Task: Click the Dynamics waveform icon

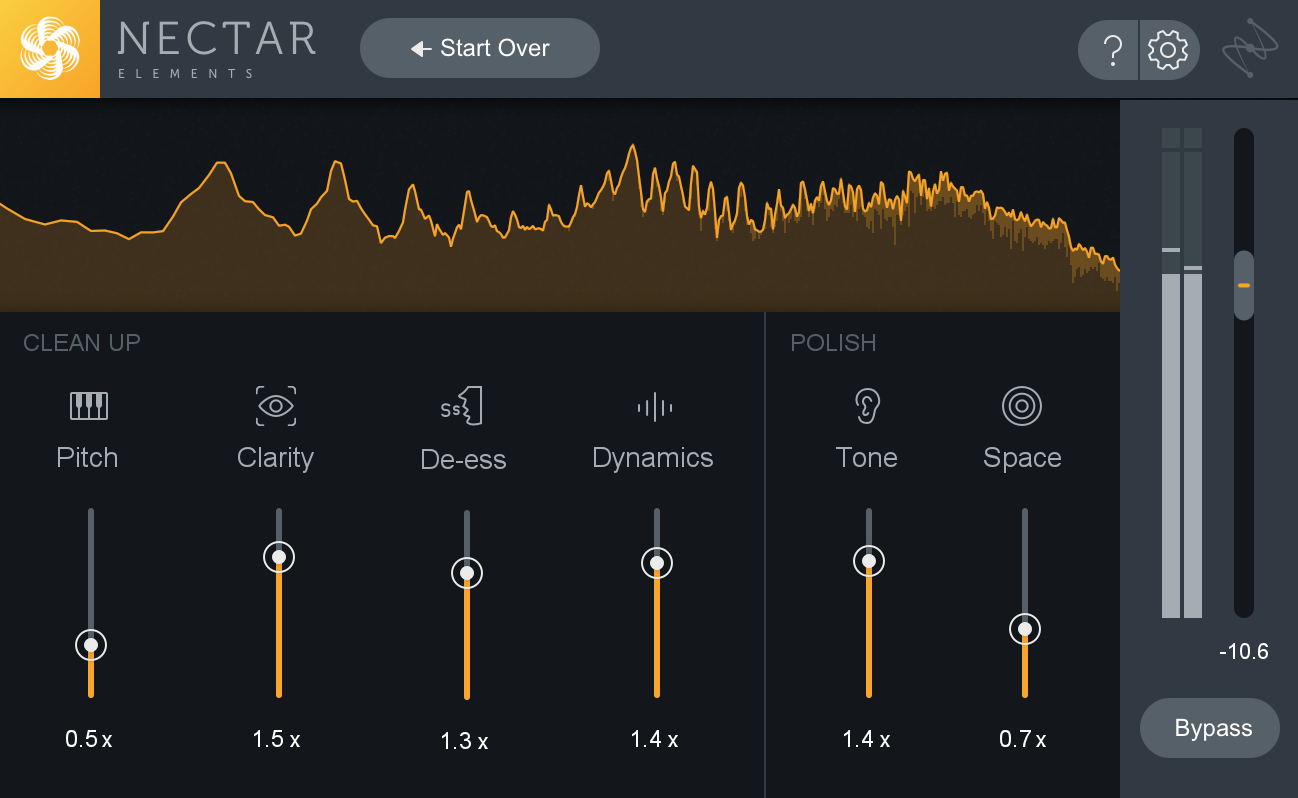Action: pos(655,406)
